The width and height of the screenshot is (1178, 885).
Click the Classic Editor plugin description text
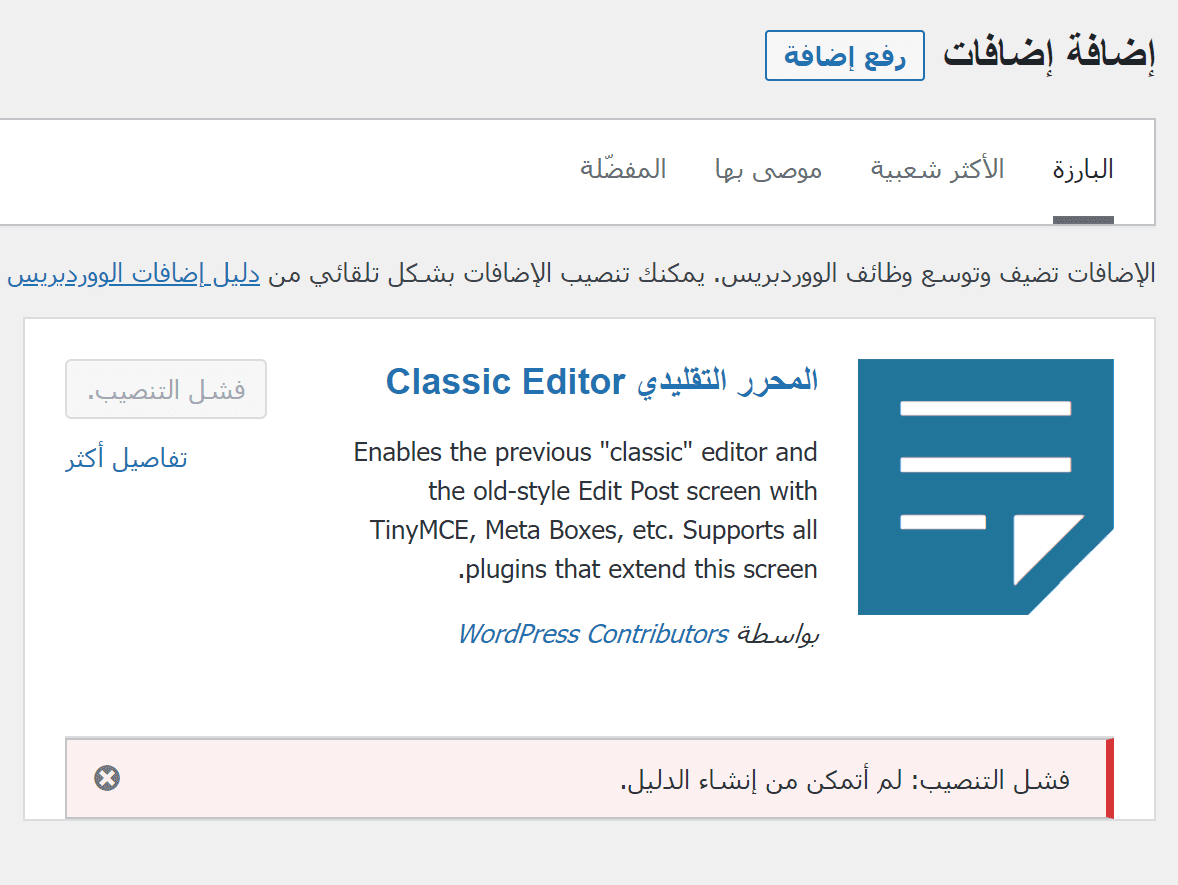tap(585, 511)
